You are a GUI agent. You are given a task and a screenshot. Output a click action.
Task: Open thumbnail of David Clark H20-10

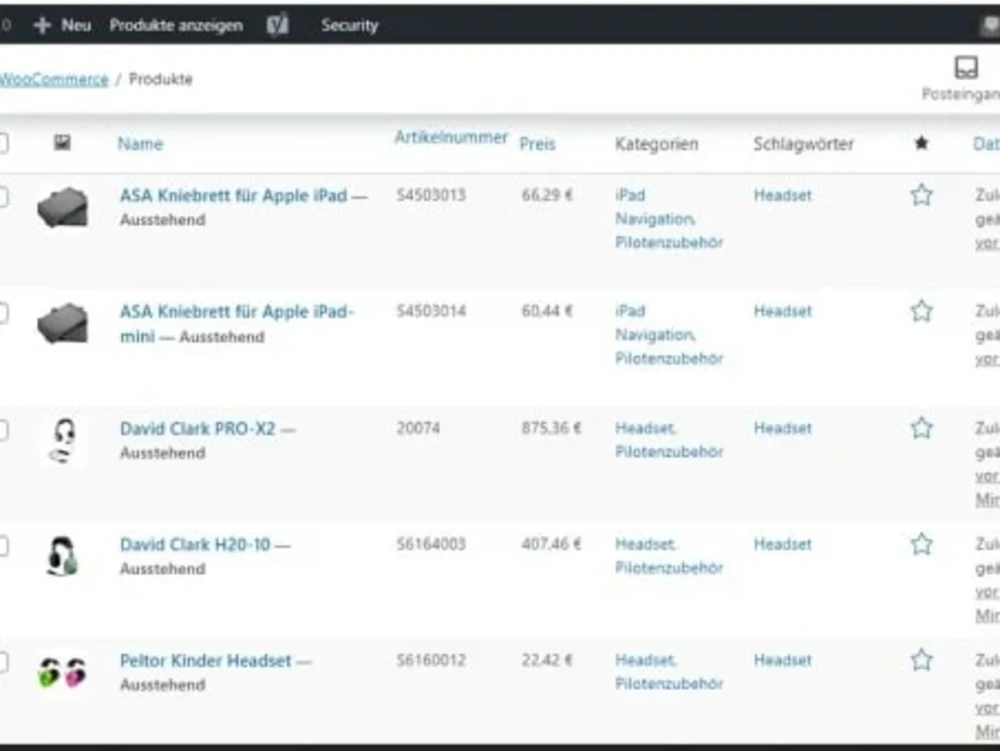[x=62, y=556]
